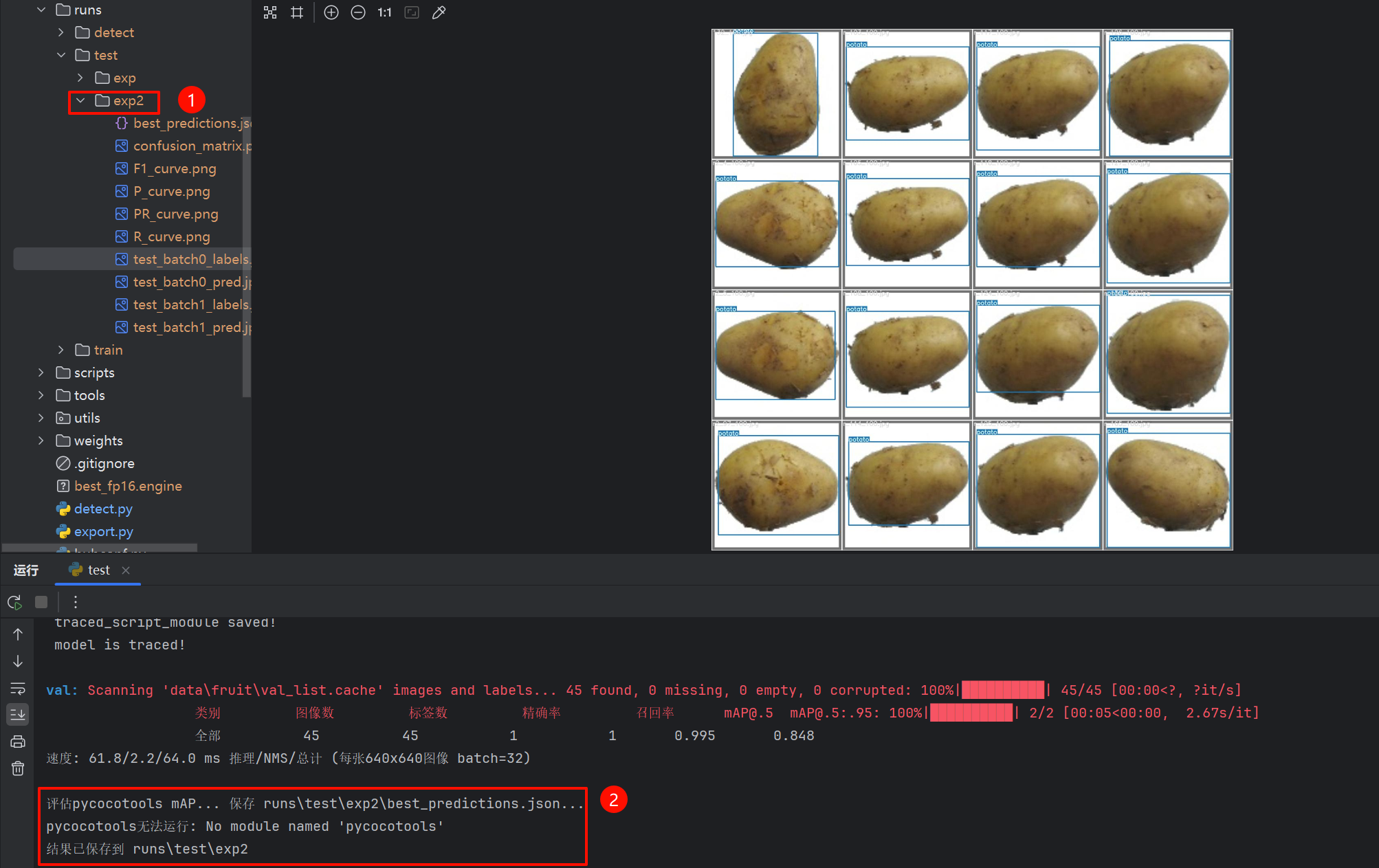1379x868 pixels.
Task: Print the console output
Action: [18, 742]
